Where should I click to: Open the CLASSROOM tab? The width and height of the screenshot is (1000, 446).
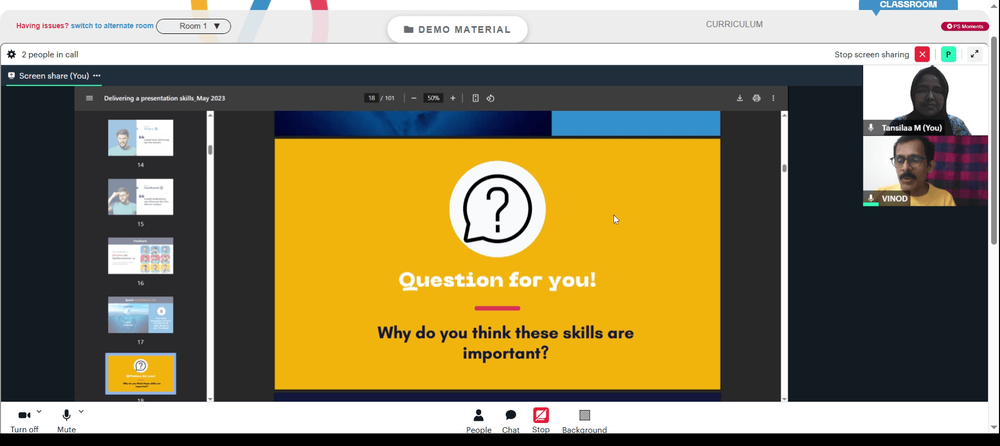point(908,5)
